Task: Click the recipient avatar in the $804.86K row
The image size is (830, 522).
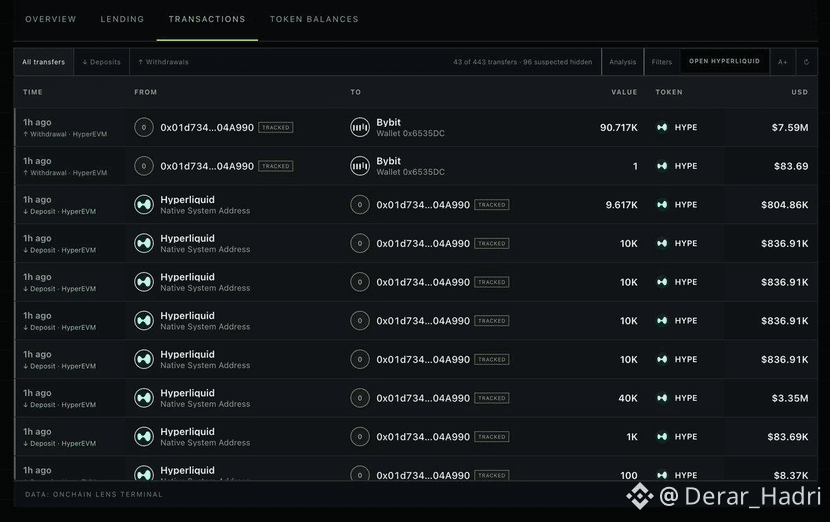Action: (x=360, y=204)
